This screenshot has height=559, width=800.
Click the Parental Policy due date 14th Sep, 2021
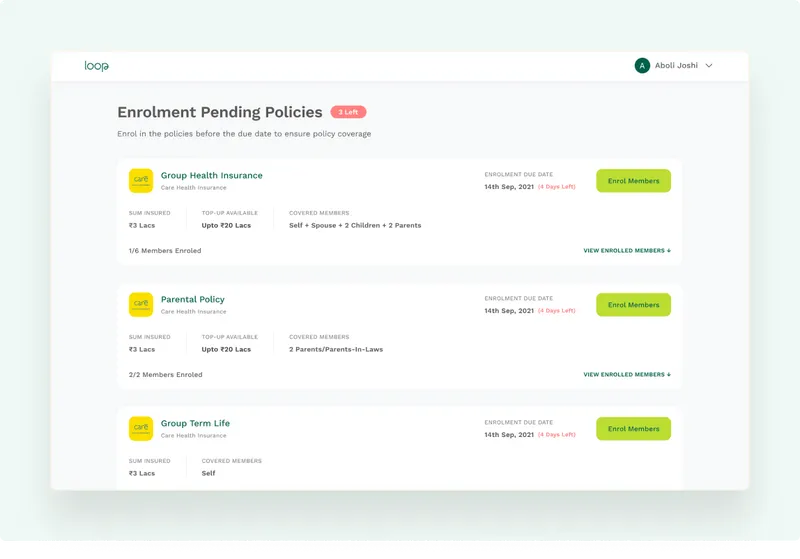click(509, 311)
